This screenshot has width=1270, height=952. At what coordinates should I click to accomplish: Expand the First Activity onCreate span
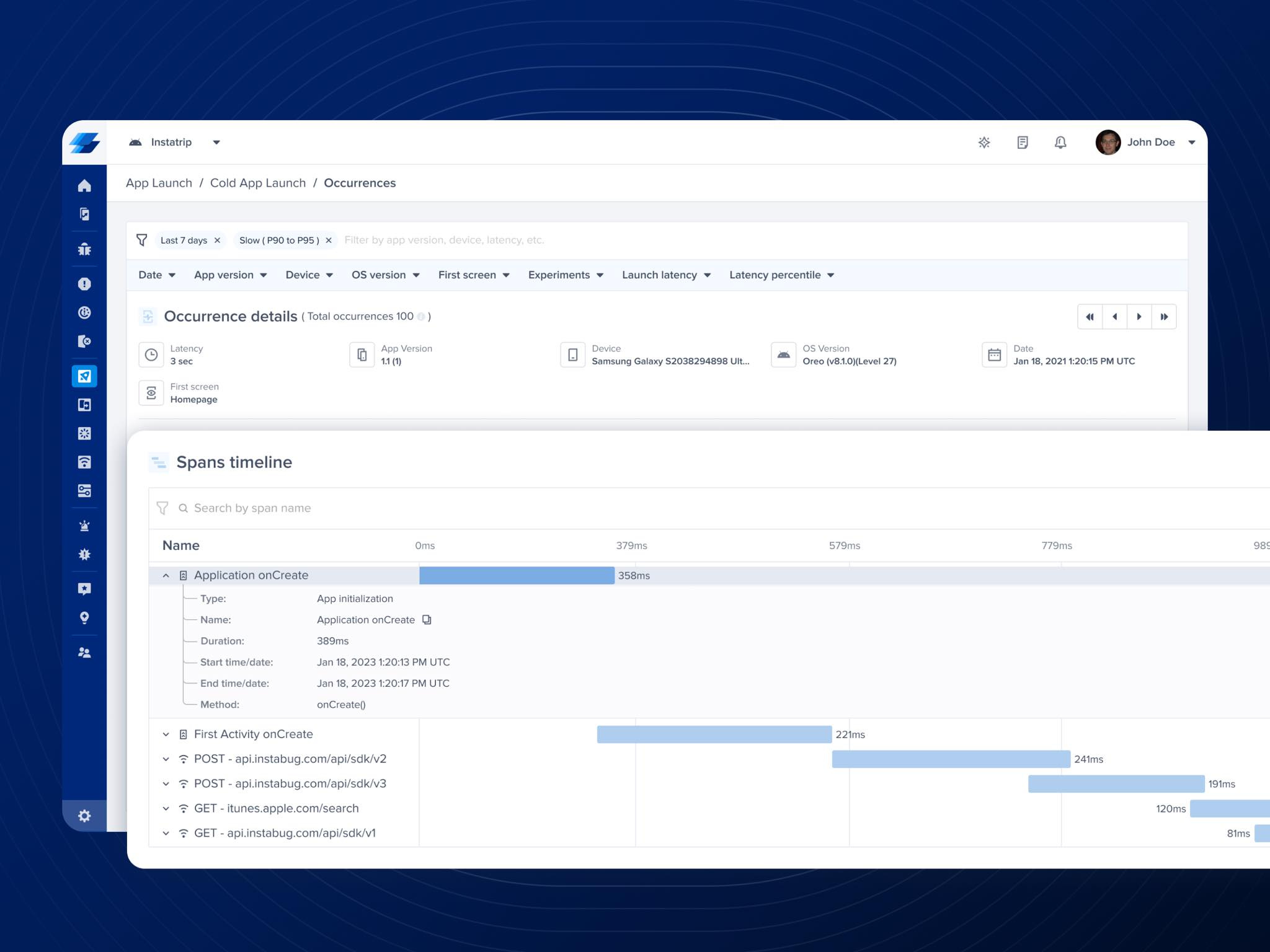point(166,734)
